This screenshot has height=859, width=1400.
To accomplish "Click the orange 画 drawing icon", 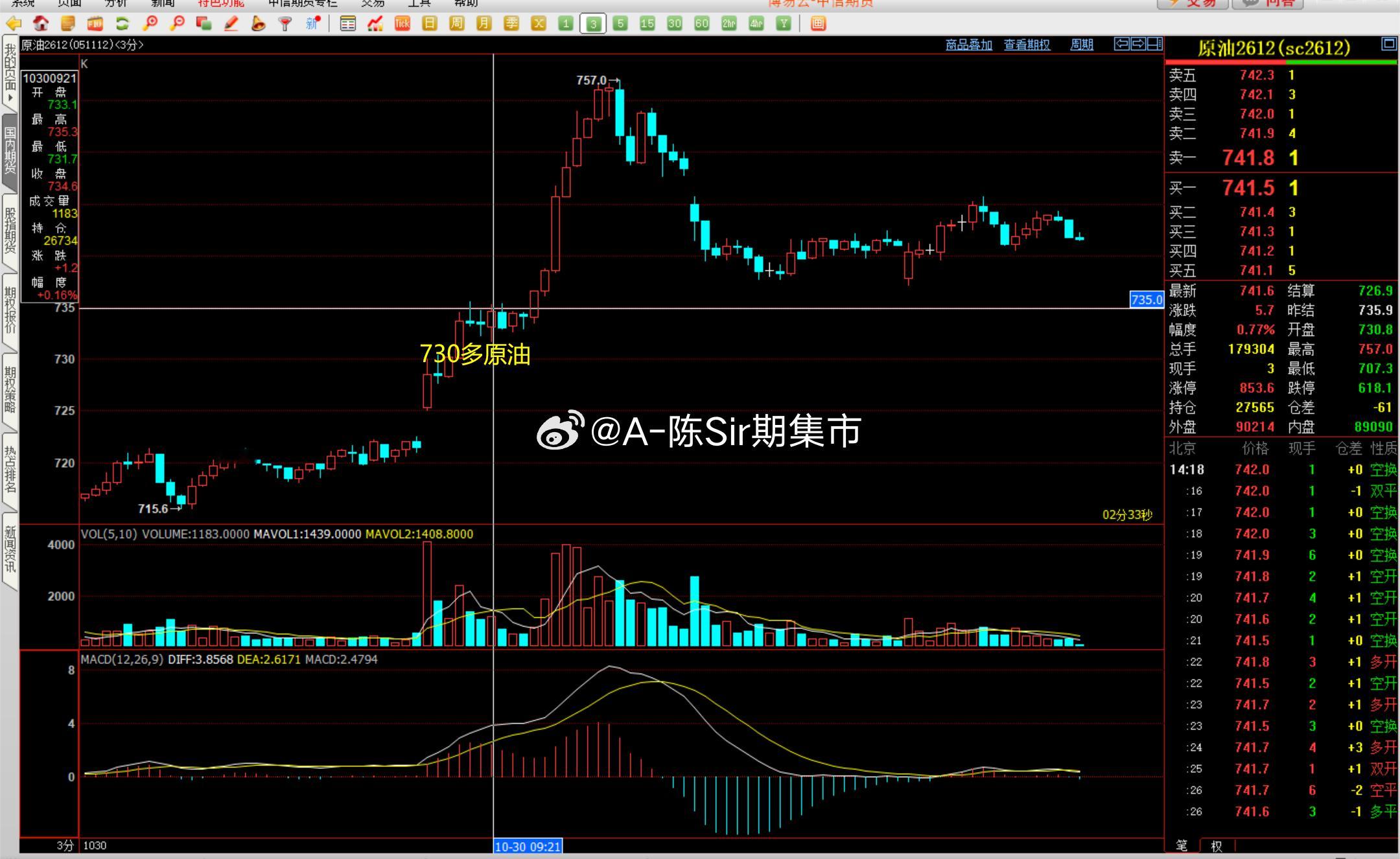I will pos(818,24).
